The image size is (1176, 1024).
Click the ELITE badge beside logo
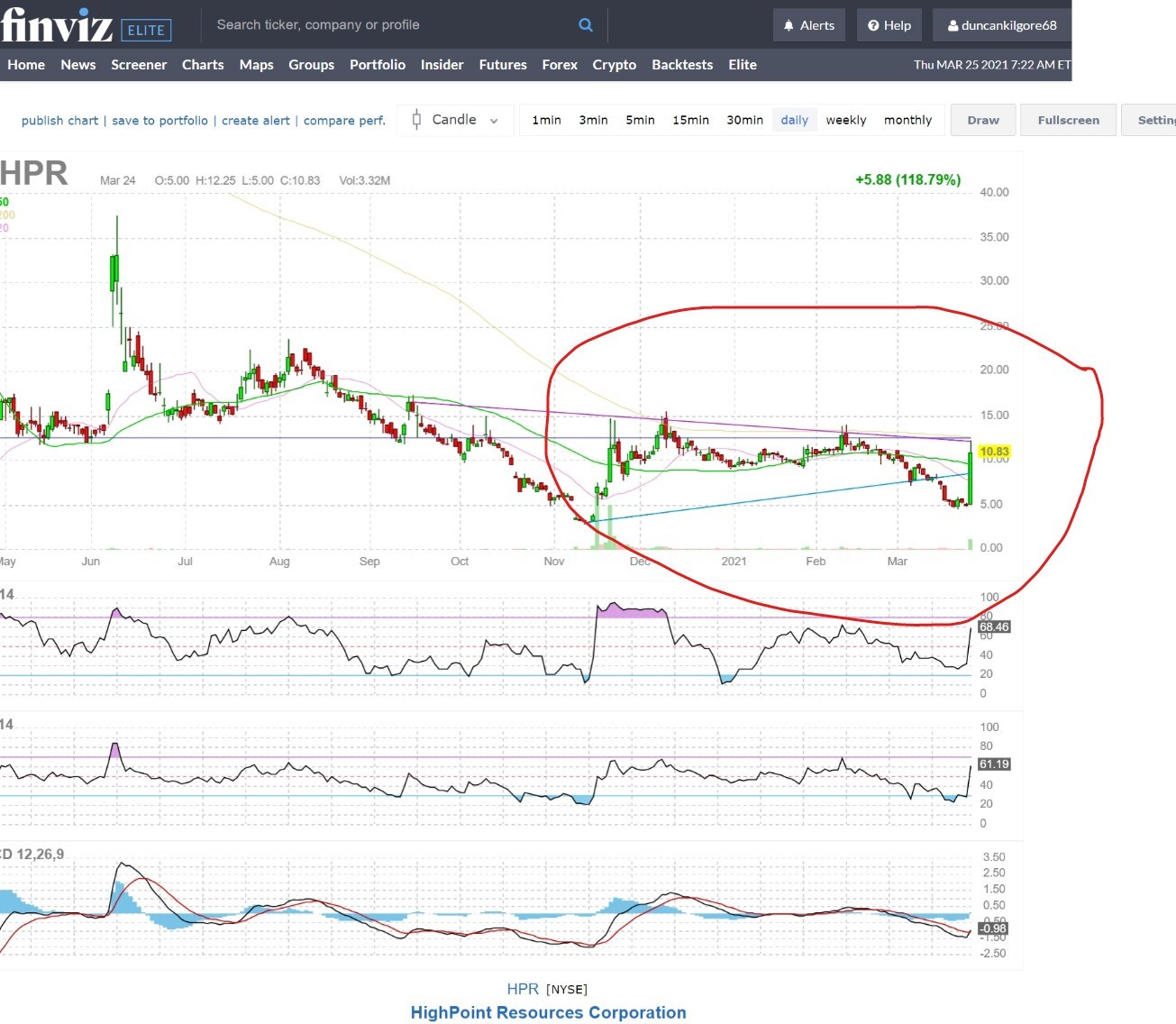pyautogui.click(x=146, y=31)
